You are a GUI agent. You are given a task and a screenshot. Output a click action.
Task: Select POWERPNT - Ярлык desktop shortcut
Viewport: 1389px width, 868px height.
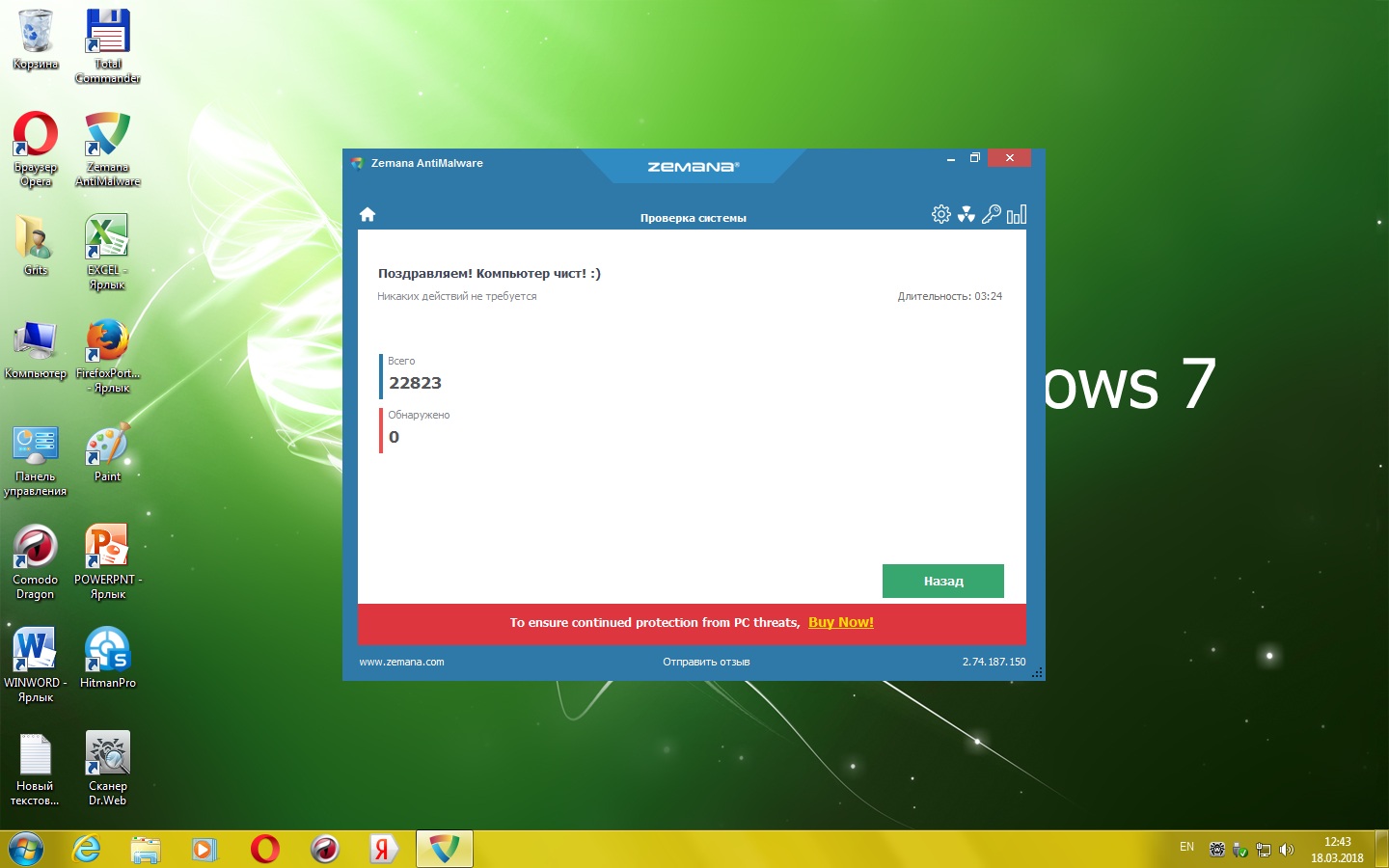108,563
